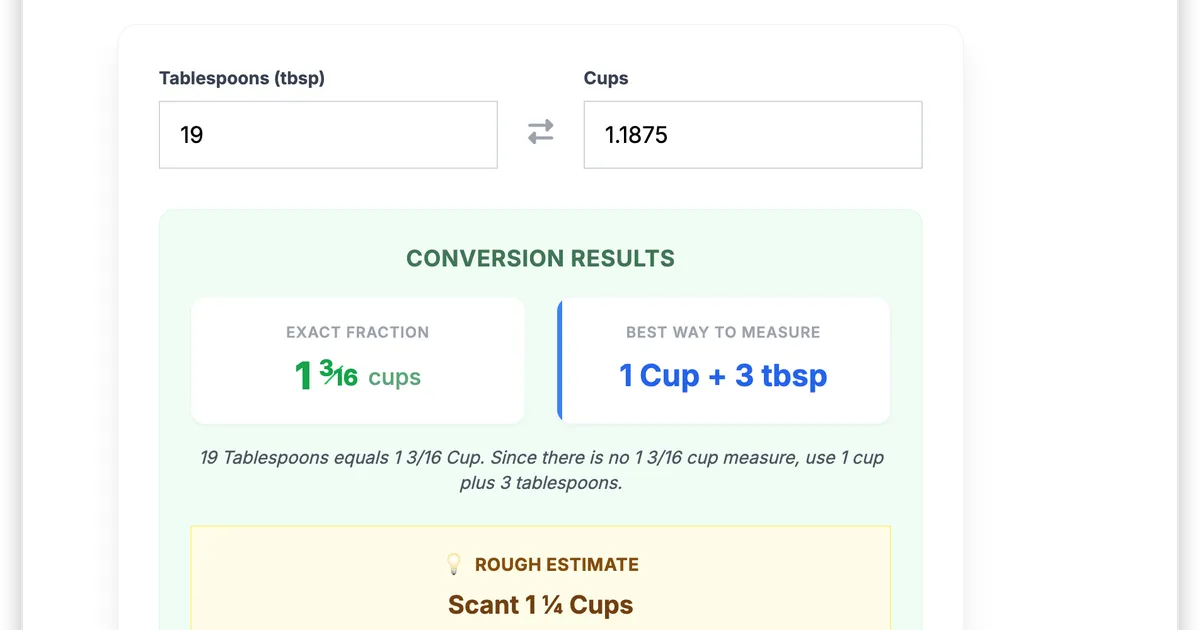The image size is (1200, 630).
Task: Click the explanatory text about 19 Tablespoons
Action: [x=540, y=470]
